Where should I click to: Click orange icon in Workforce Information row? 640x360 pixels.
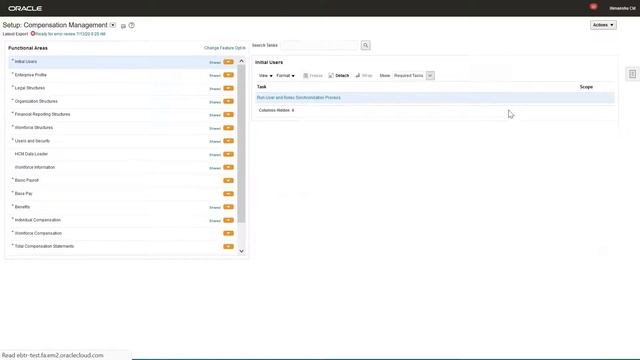tap(229, 167)
